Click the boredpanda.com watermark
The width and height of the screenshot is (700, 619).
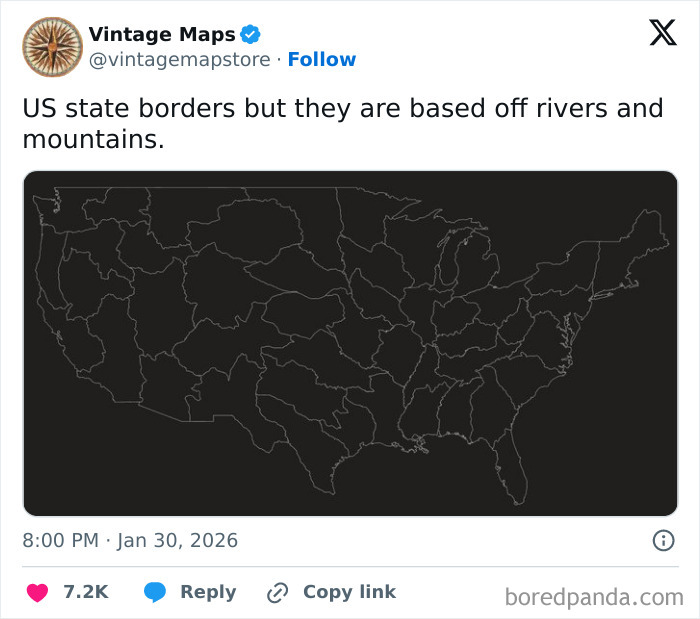594,597
